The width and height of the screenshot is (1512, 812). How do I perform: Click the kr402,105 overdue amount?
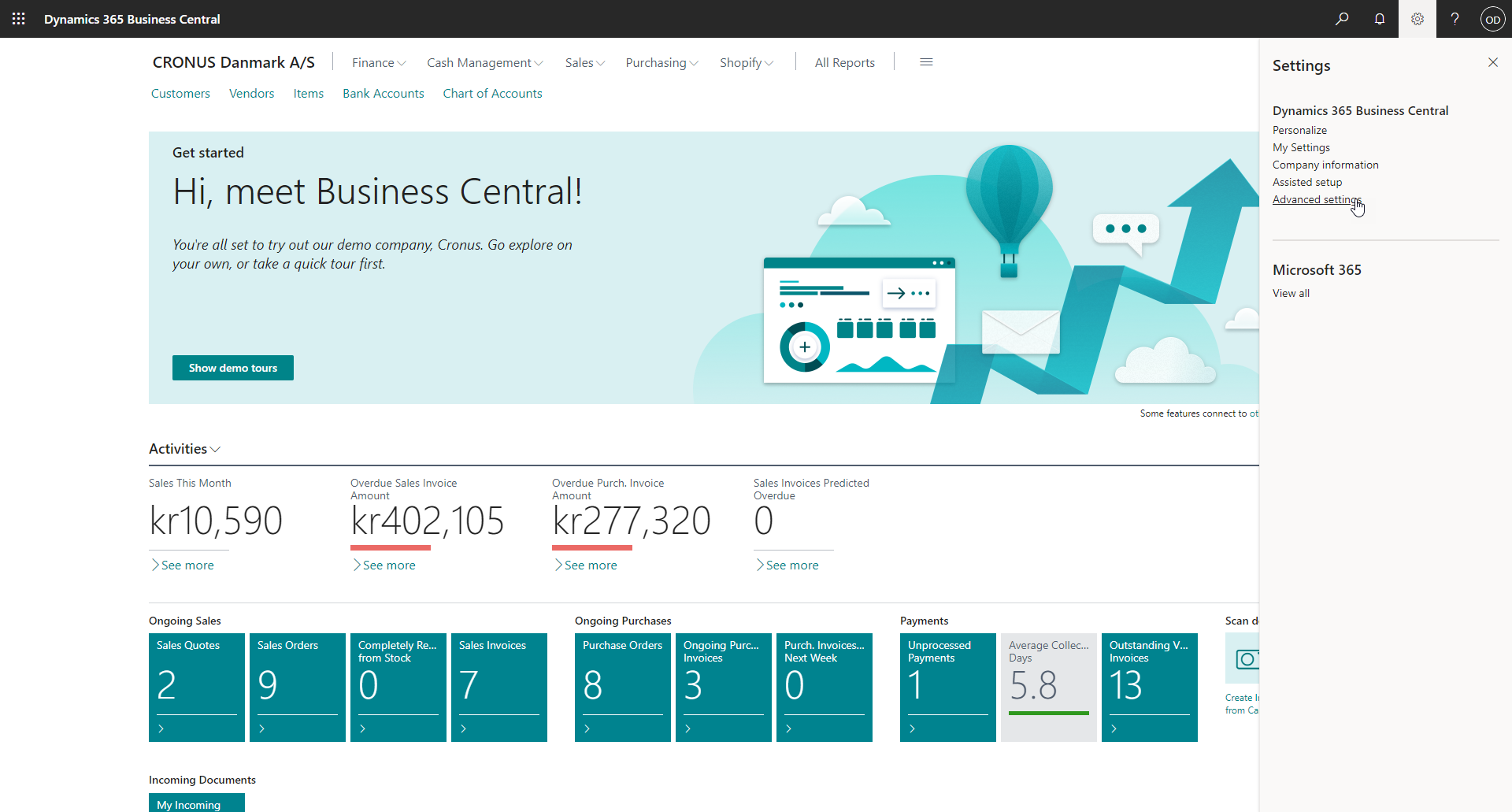(428, 521)
